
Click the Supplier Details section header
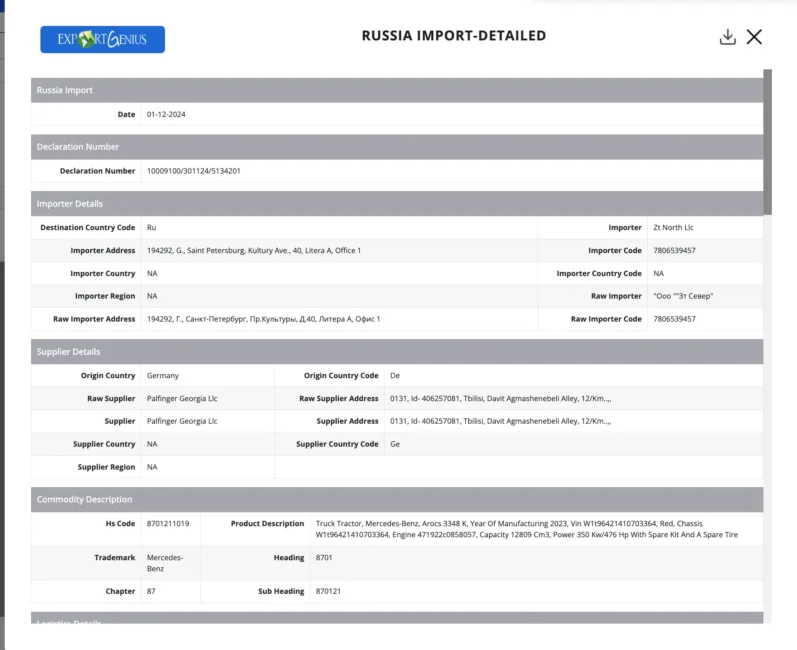point(397,352)
